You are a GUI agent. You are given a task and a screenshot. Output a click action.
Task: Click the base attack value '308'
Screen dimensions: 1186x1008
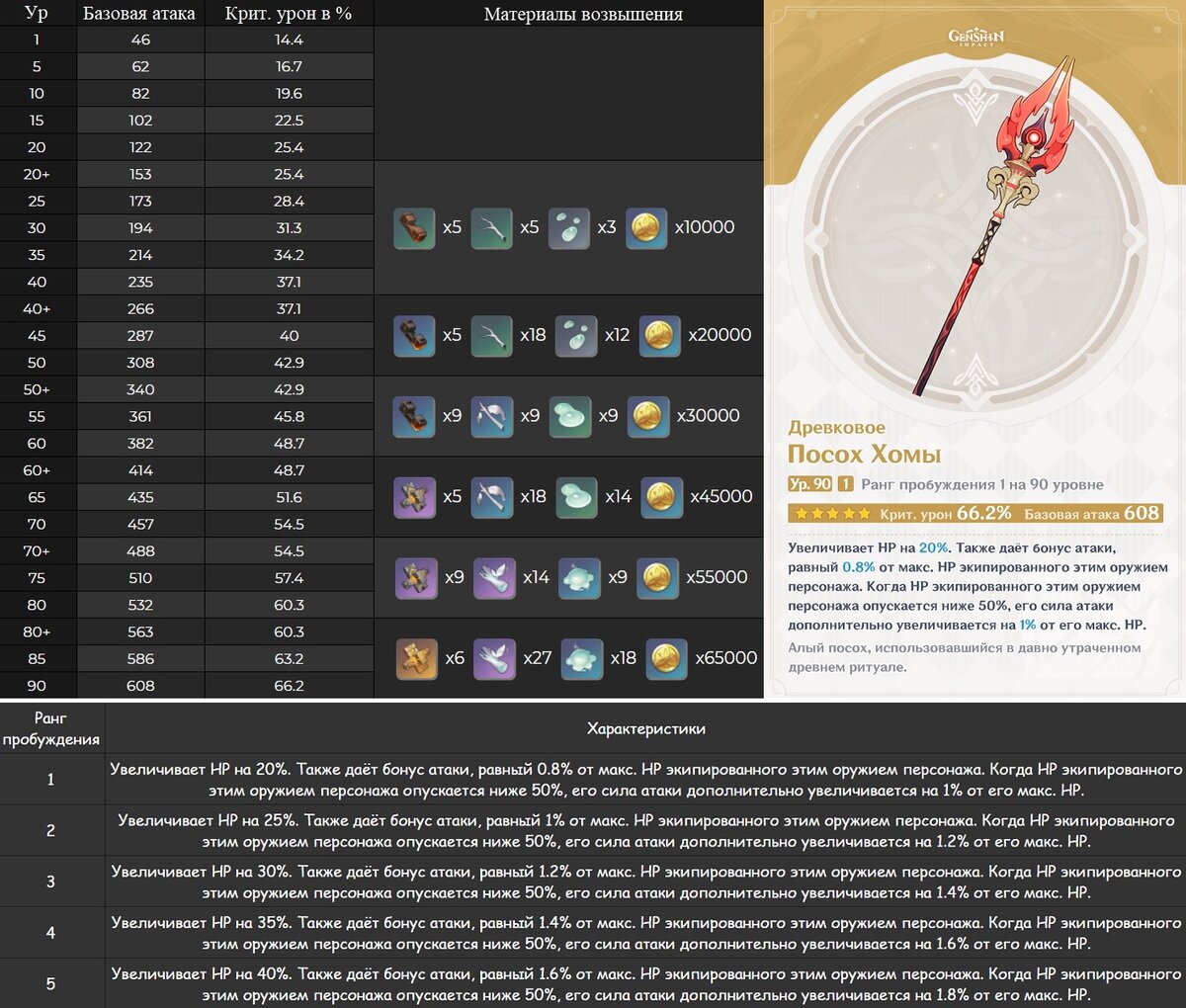140,363
